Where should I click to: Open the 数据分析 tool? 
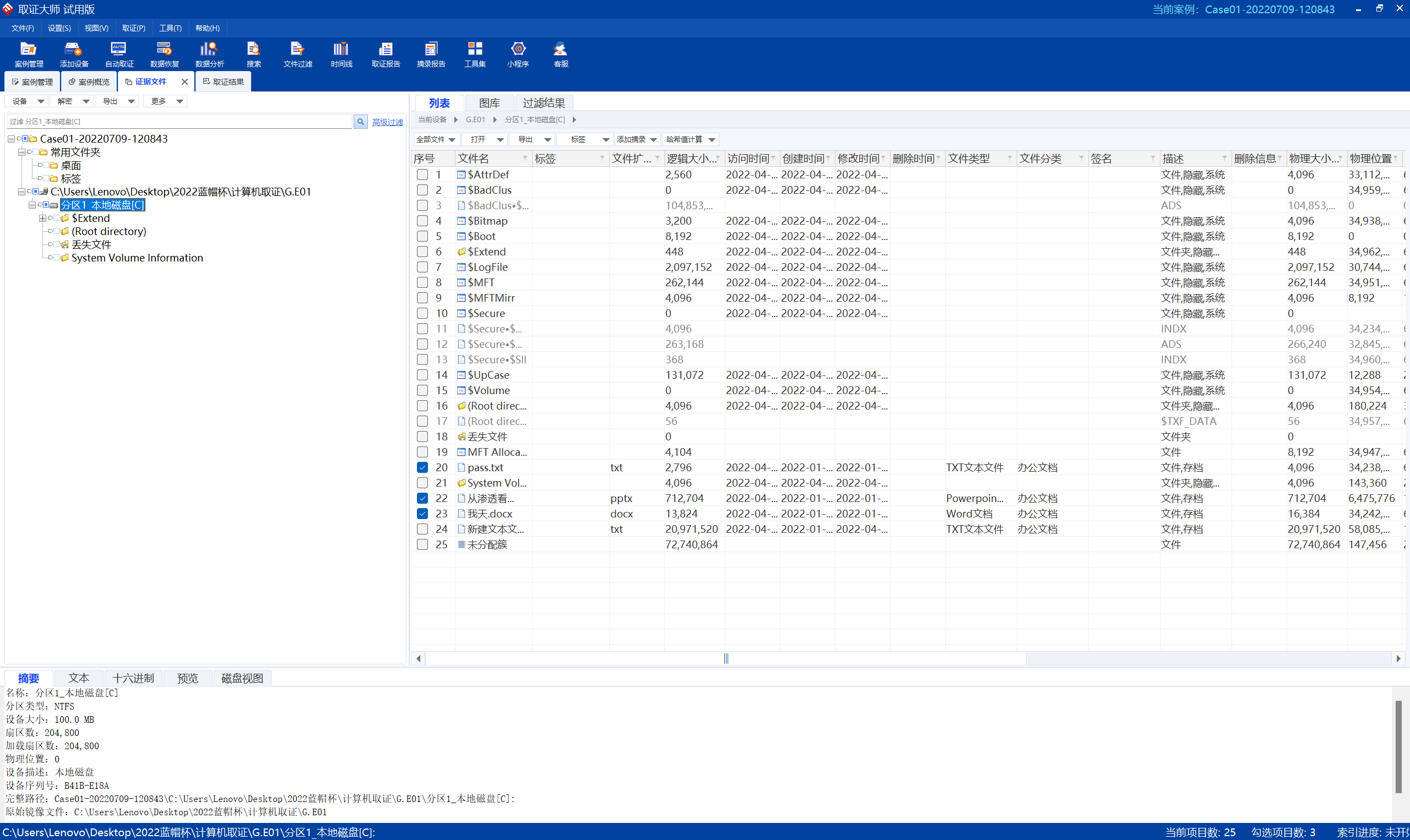click(209, 54)
